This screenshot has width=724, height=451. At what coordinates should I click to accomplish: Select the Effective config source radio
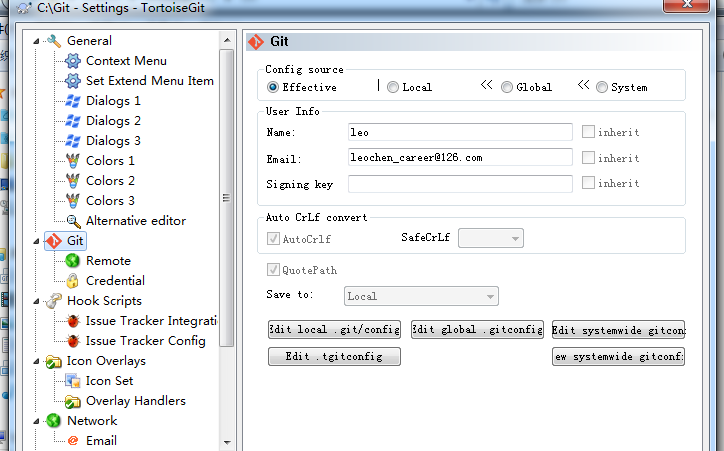tap(273, 87)
